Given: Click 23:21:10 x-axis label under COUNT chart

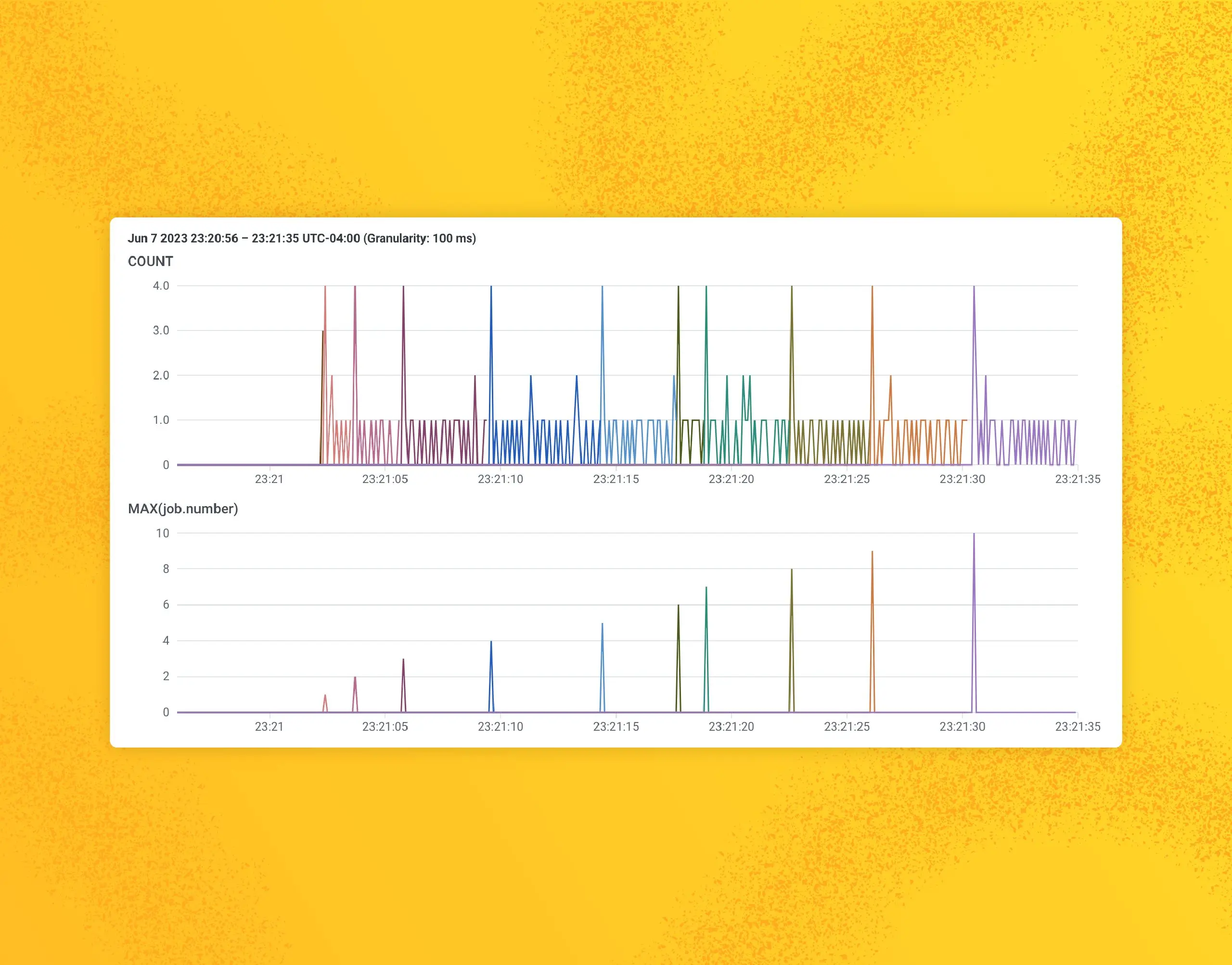Looking at the screenshot, I should 500,479.
